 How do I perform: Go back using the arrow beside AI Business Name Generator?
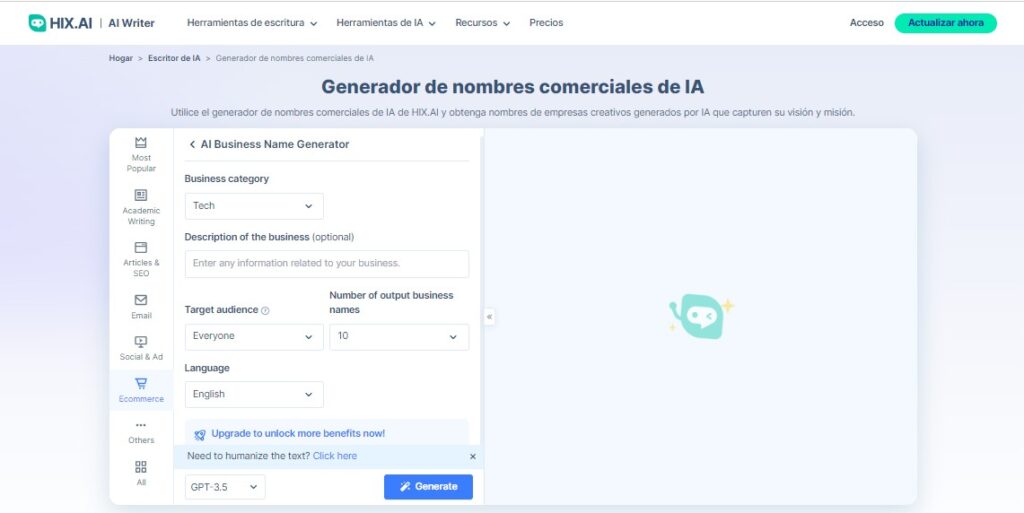pyautogui.click(x=192, y=144)
